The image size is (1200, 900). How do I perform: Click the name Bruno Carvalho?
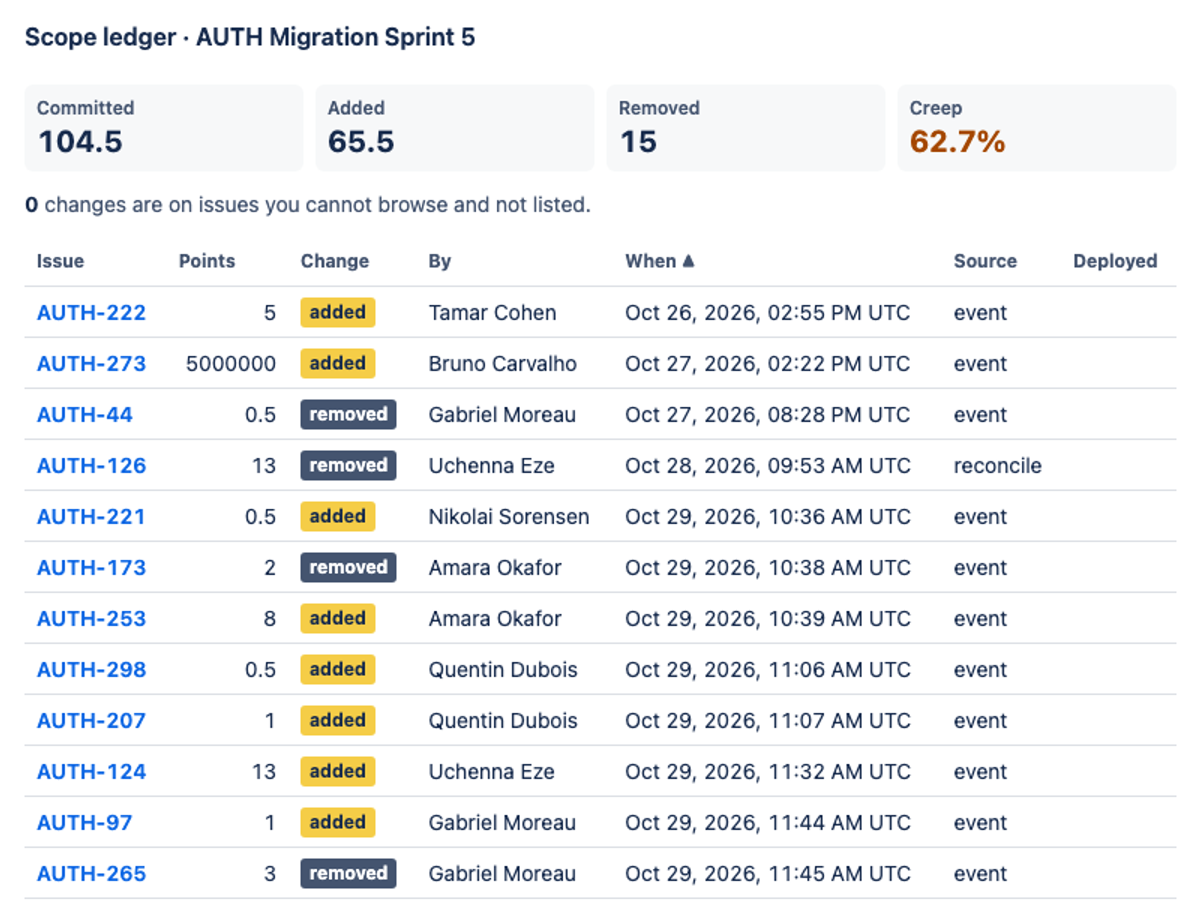(x=503, y=363)
